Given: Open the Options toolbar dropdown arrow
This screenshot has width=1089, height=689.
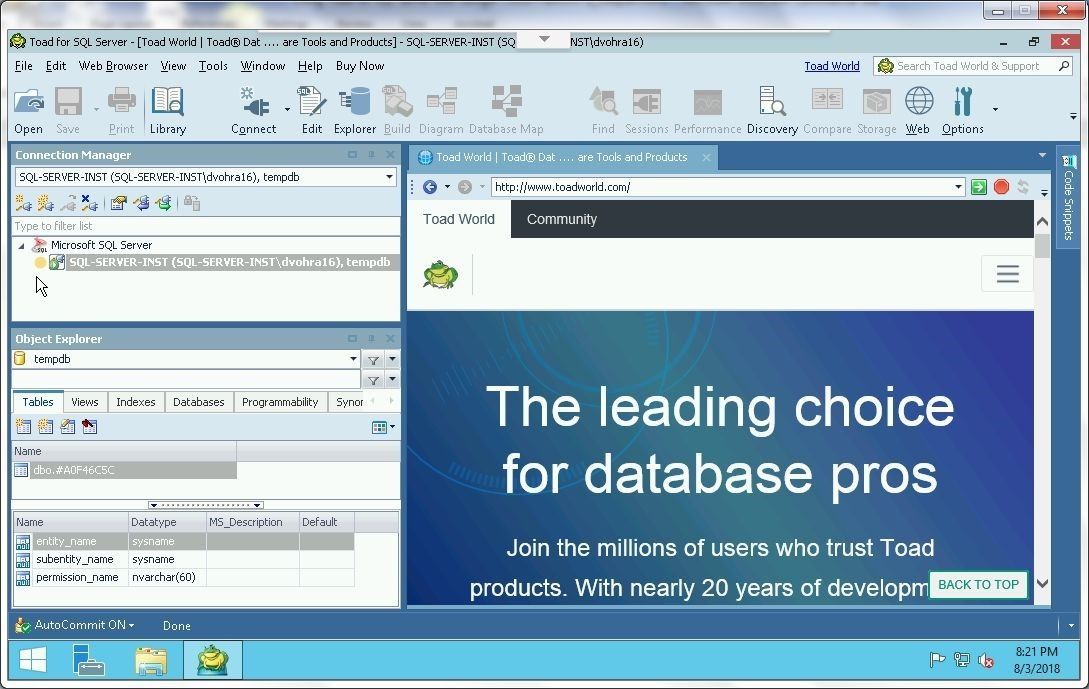Looking at the screenshot, I should (995, 109).
